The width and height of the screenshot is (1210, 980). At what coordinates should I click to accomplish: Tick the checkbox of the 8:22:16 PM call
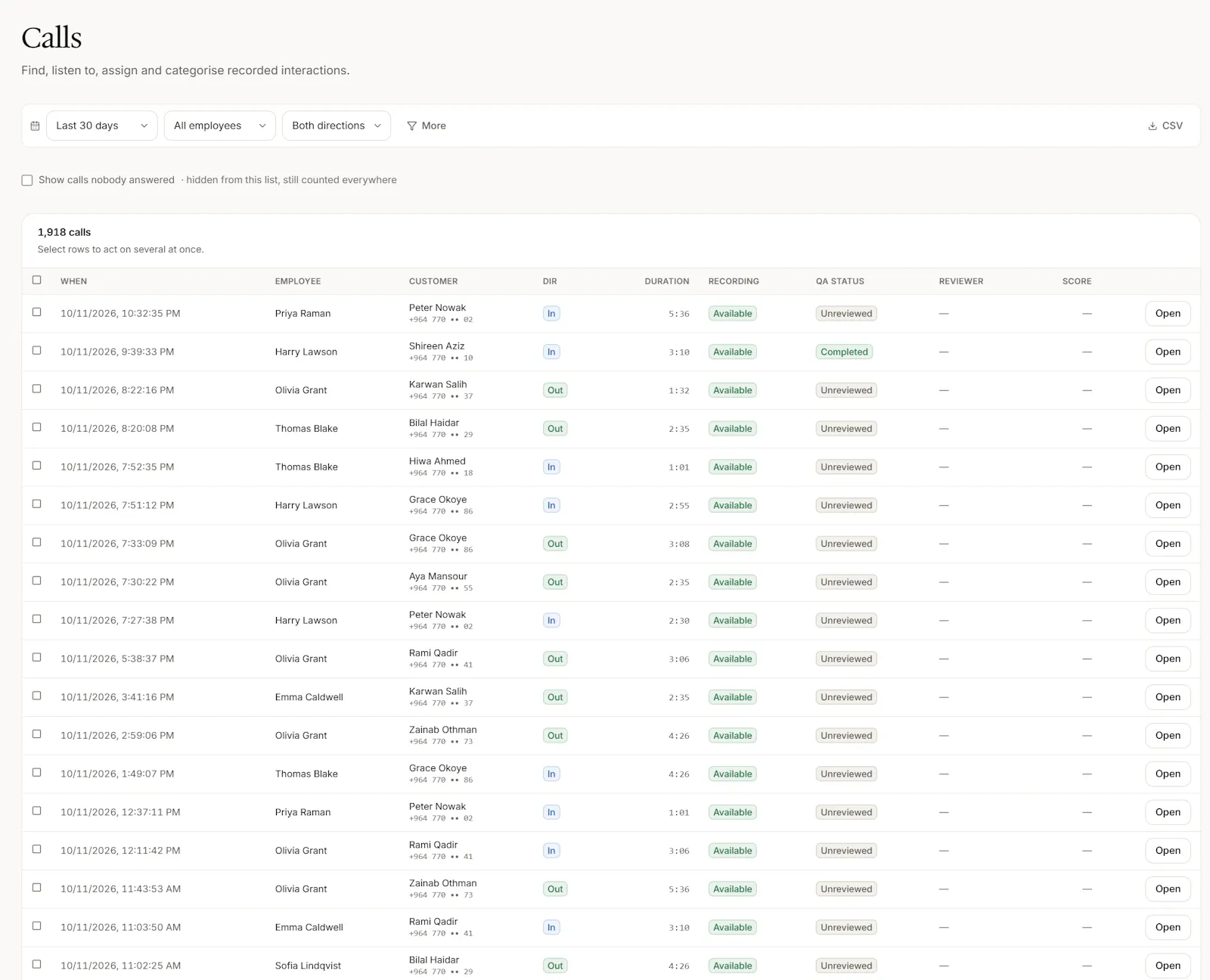pyautogui.click(x=36, y=389)
